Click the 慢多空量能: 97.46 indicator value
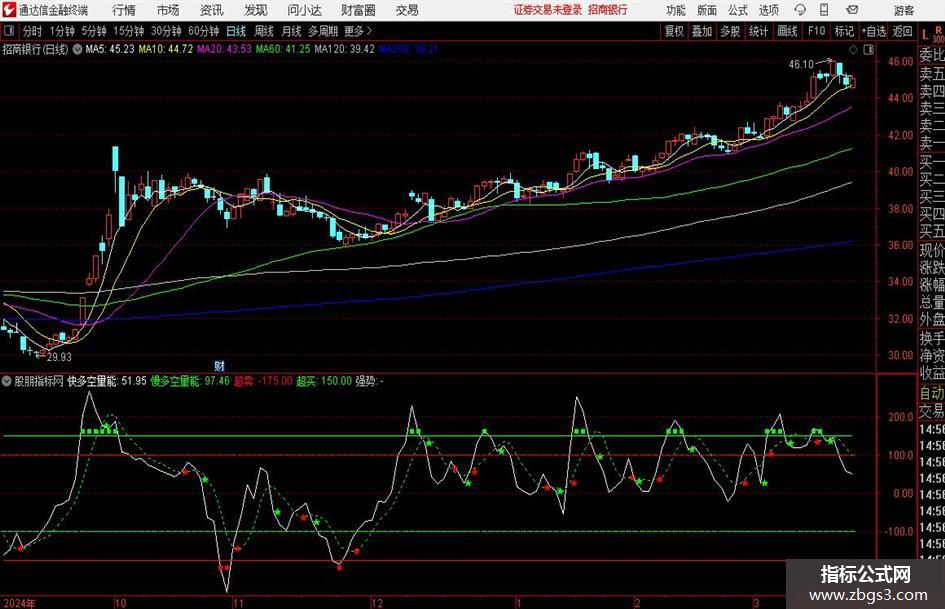This screenshot has height=609, width=945. pyautogui.click(x=190, y=381)
